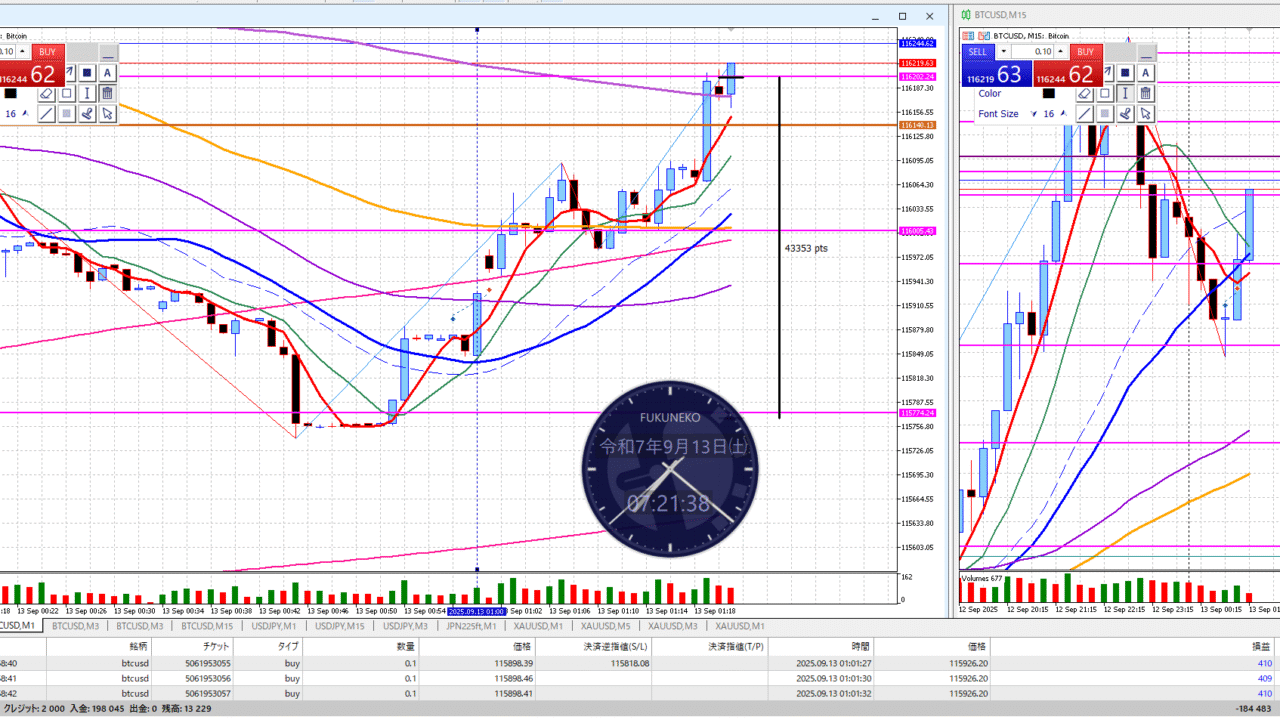Select the empty rectangle tool in M15 chart panel

[1105, 93]
